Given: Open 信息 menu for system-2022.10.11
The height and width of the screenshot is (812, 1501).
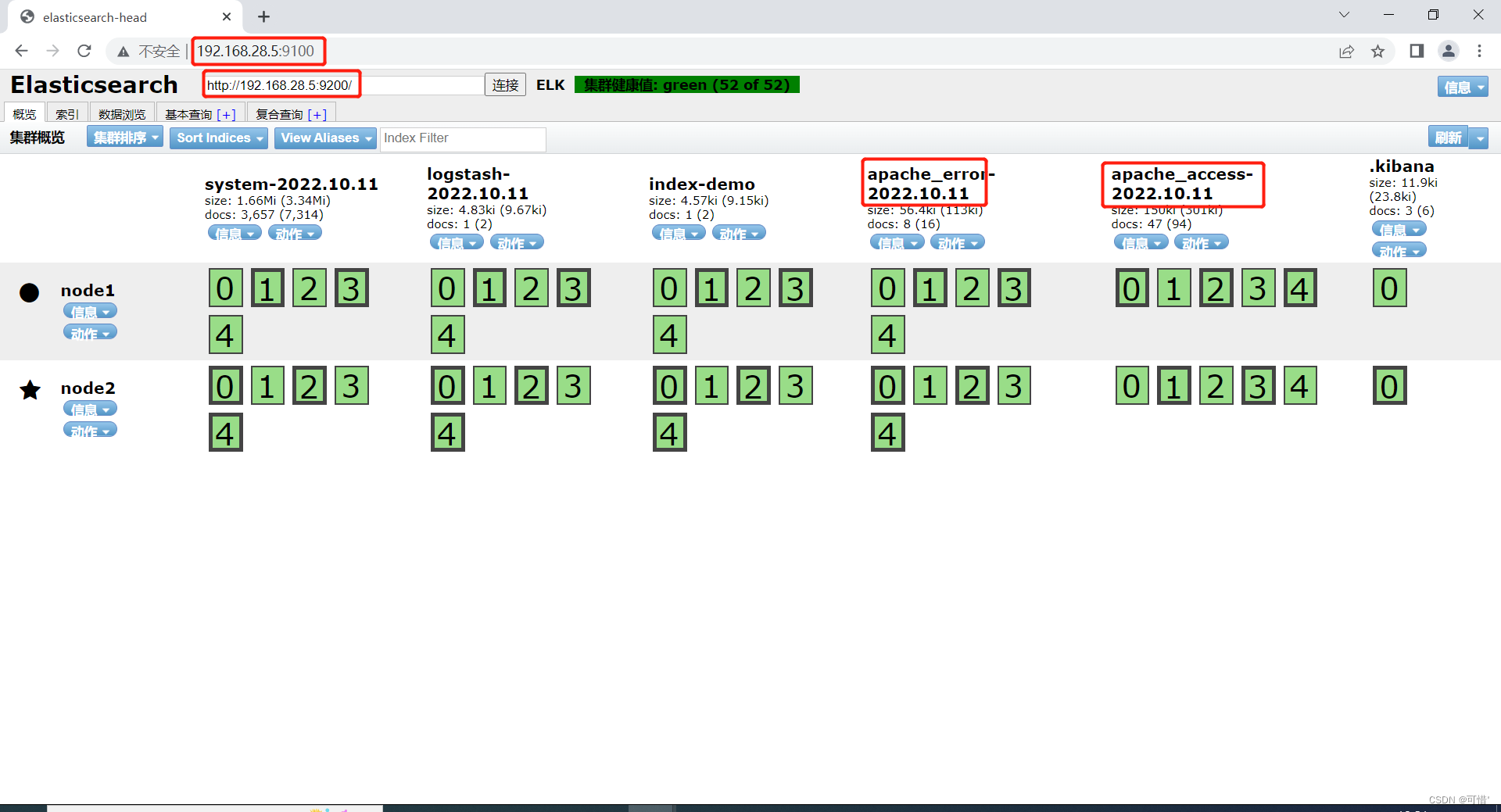Looking at the screenshot, I should pyautogui.click(x=235, y=233).
